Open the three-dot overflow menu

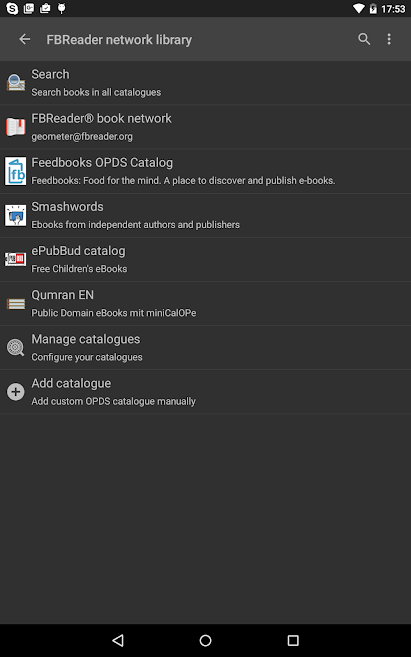pos(389,39)
